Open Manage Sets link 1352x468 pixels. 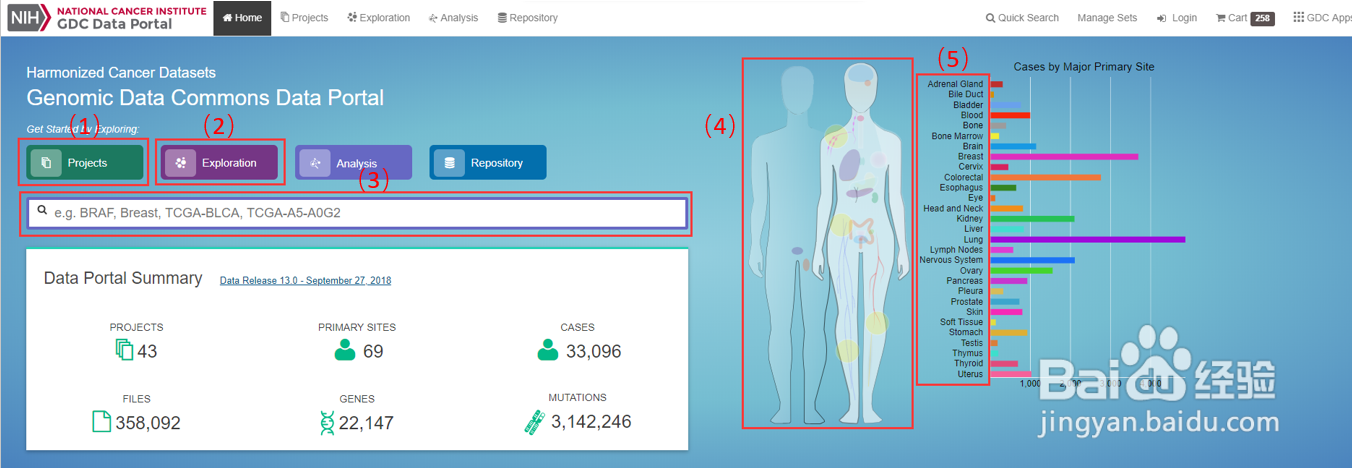pos(1107,18)
